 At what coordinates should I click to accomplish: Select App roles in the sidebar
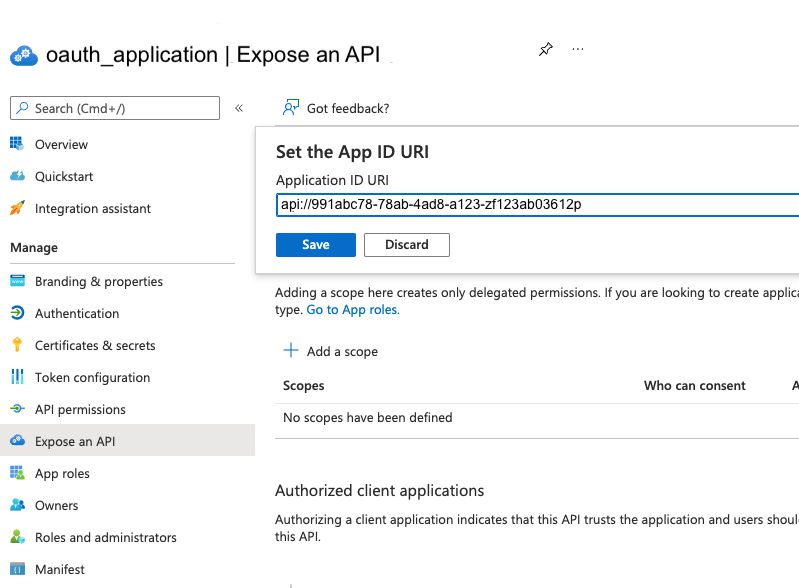pos(62,473)
